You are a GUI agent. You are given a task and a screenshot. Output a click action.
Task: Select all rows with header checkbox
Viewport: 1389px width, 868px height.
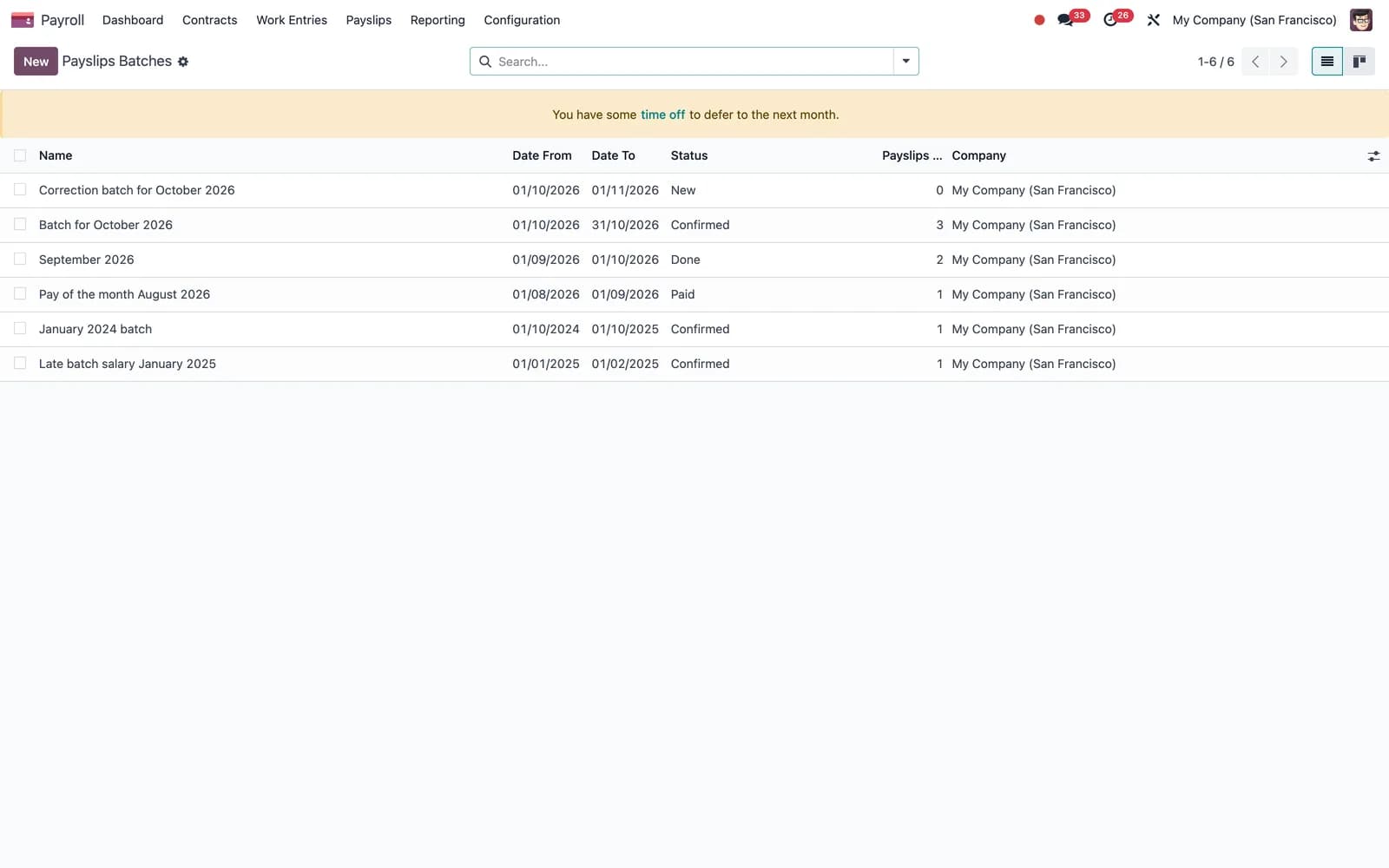[20, 155]
